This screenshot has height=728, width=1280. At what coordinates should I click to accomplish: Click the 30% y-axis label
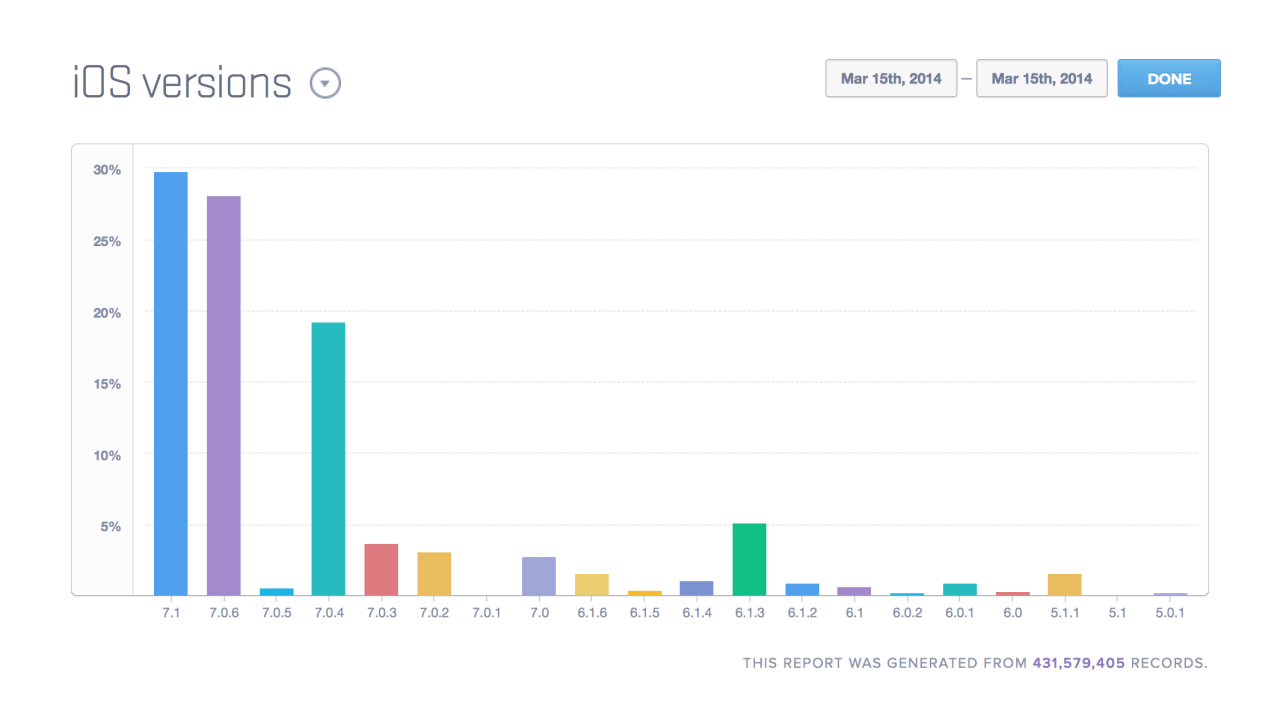tap(107, 170)
